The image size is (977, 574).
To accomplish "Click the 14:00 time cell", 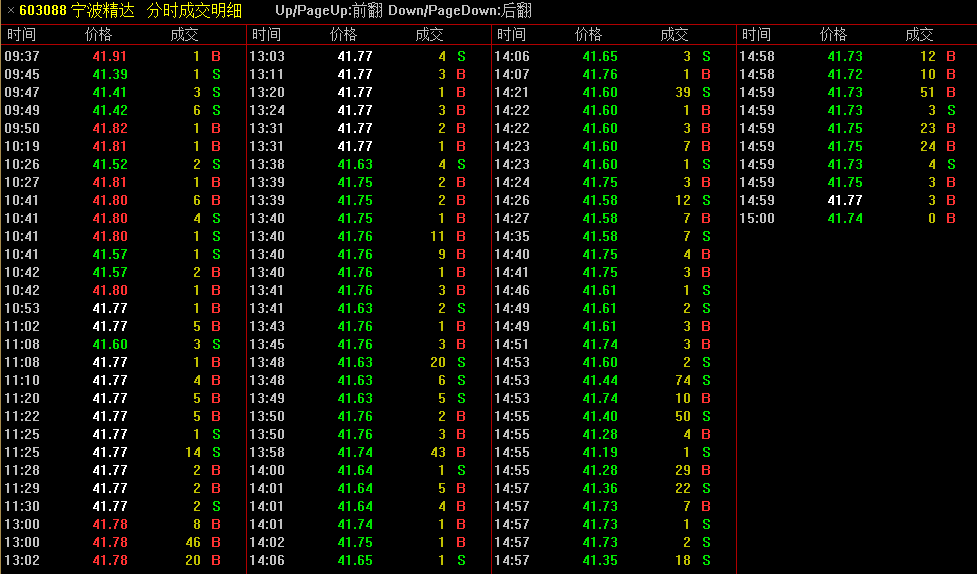I will coord(267,471).
